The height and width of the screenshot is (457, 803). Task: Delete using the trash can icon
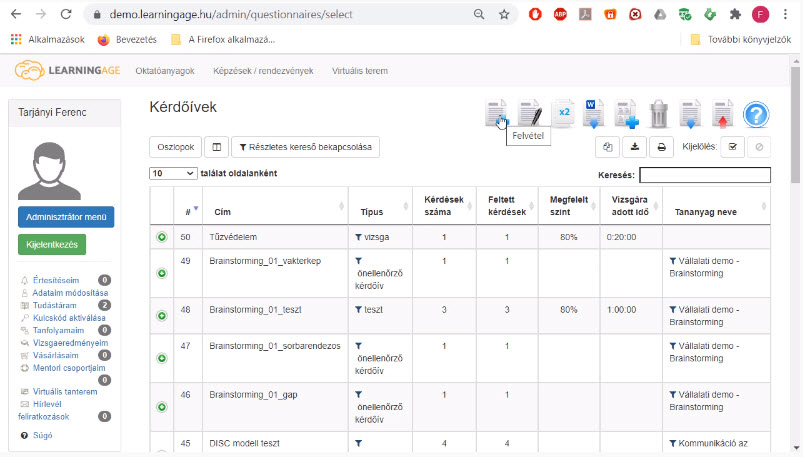[659, 114]
